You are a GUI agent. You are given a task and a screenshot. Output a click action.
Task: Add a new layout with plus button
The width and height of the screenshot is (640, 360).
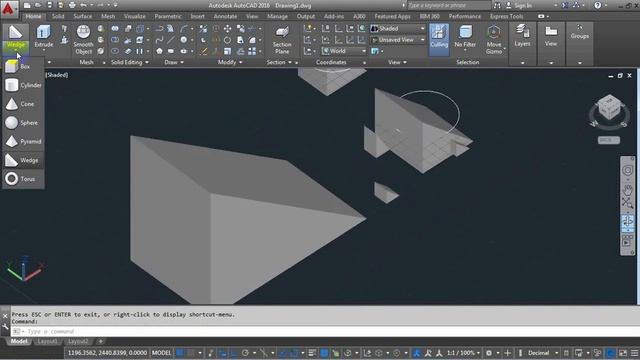(100, 341)
